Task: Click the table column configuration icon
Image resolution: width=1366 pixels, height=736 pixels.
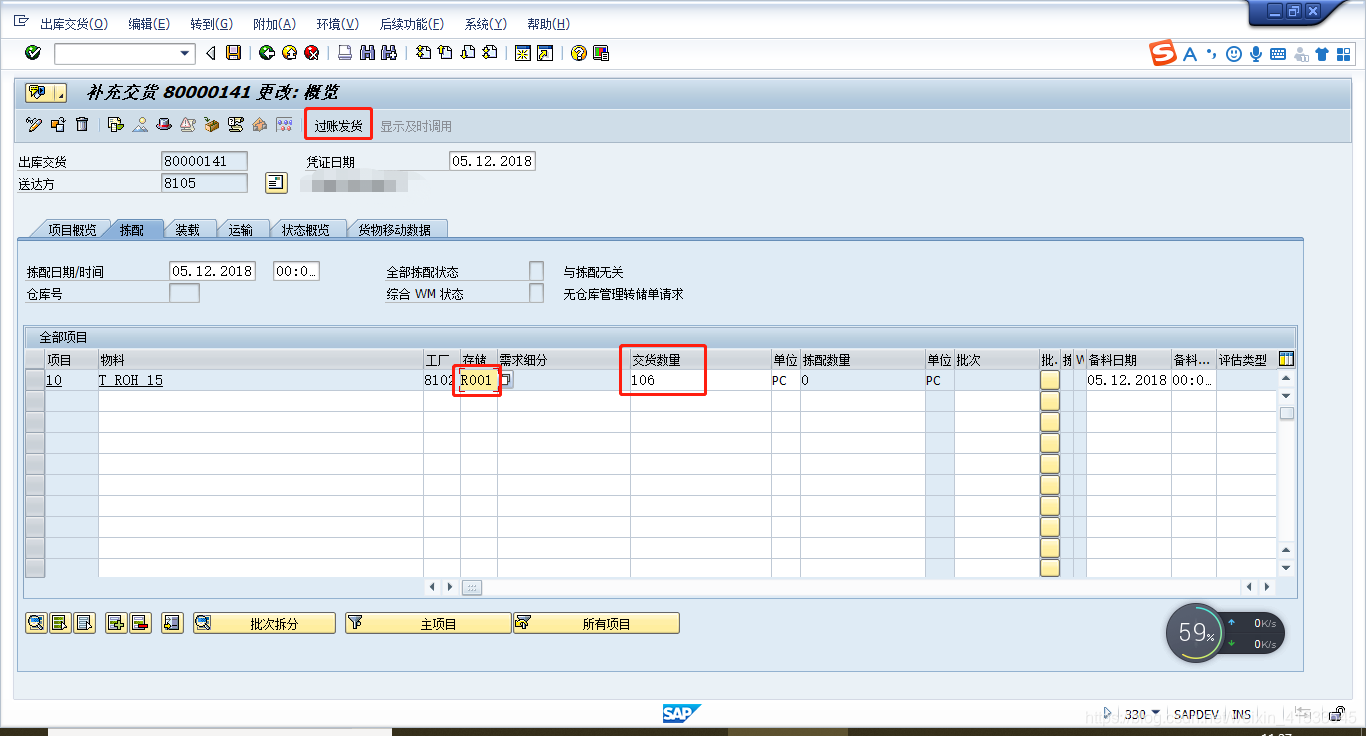Action: click(x=1287, y=360)
